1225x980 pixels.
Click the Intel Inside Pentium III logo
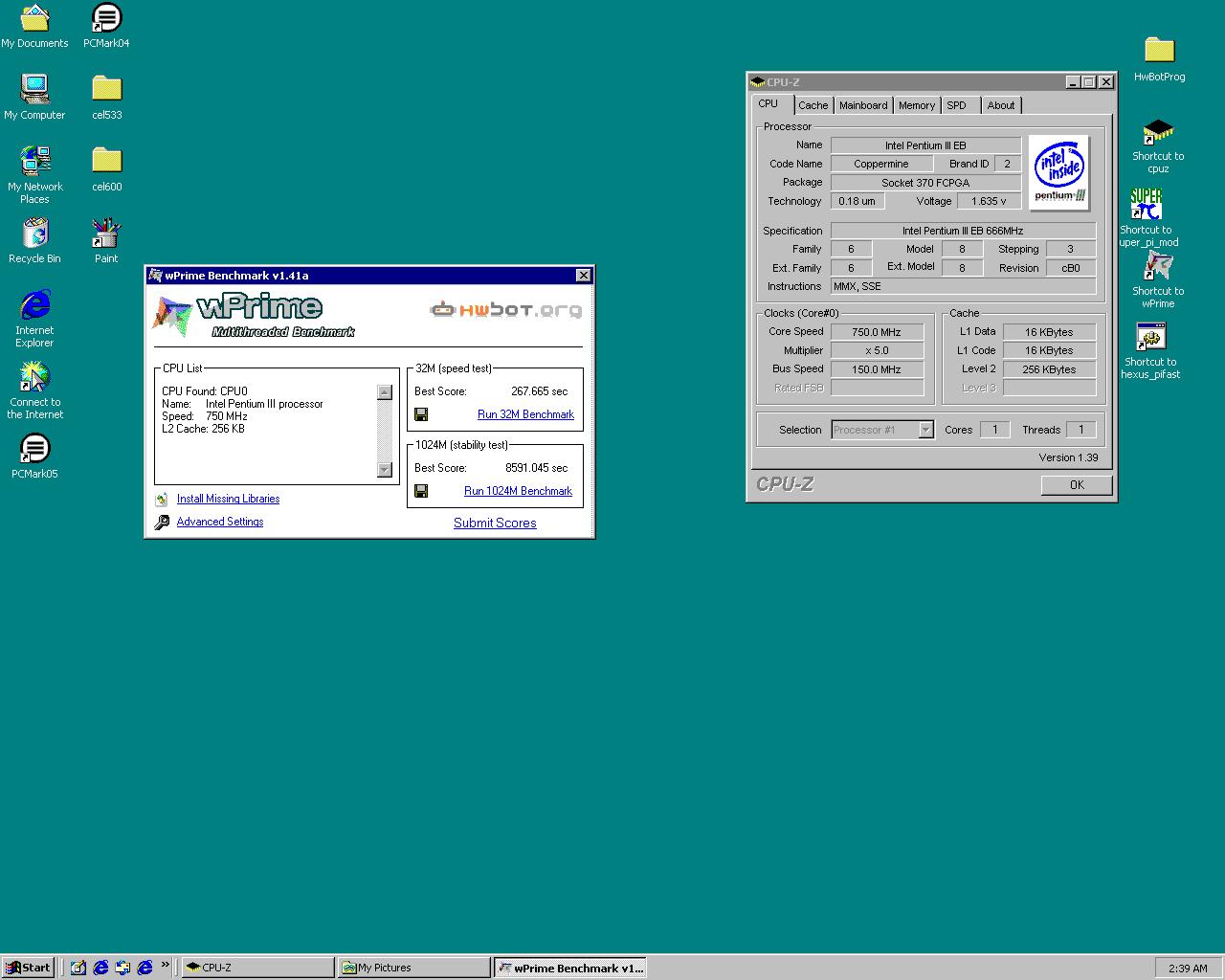[1059, 172]
